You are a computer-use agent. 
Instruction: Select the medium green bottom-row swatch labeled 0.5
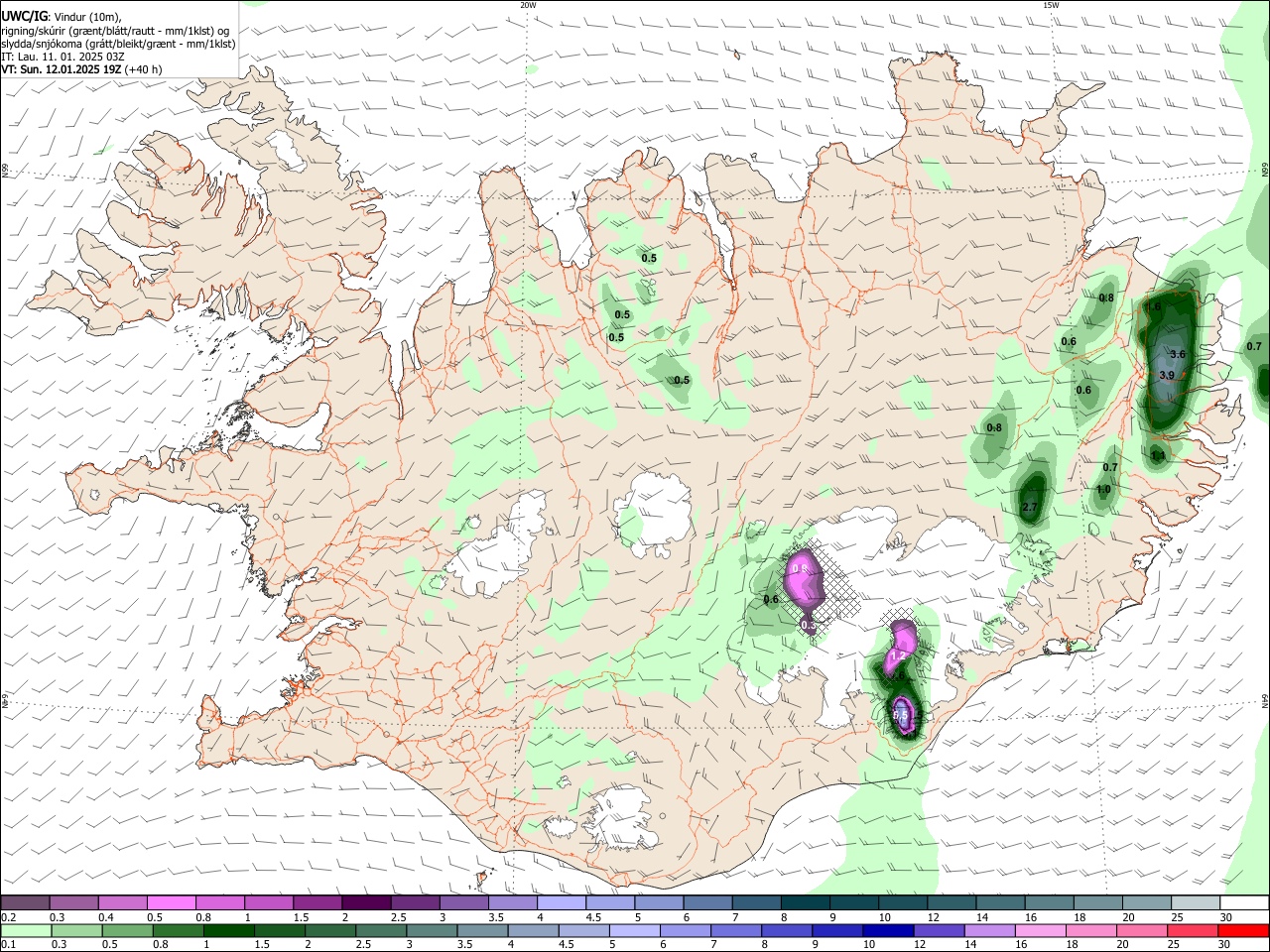coord(127,931)
